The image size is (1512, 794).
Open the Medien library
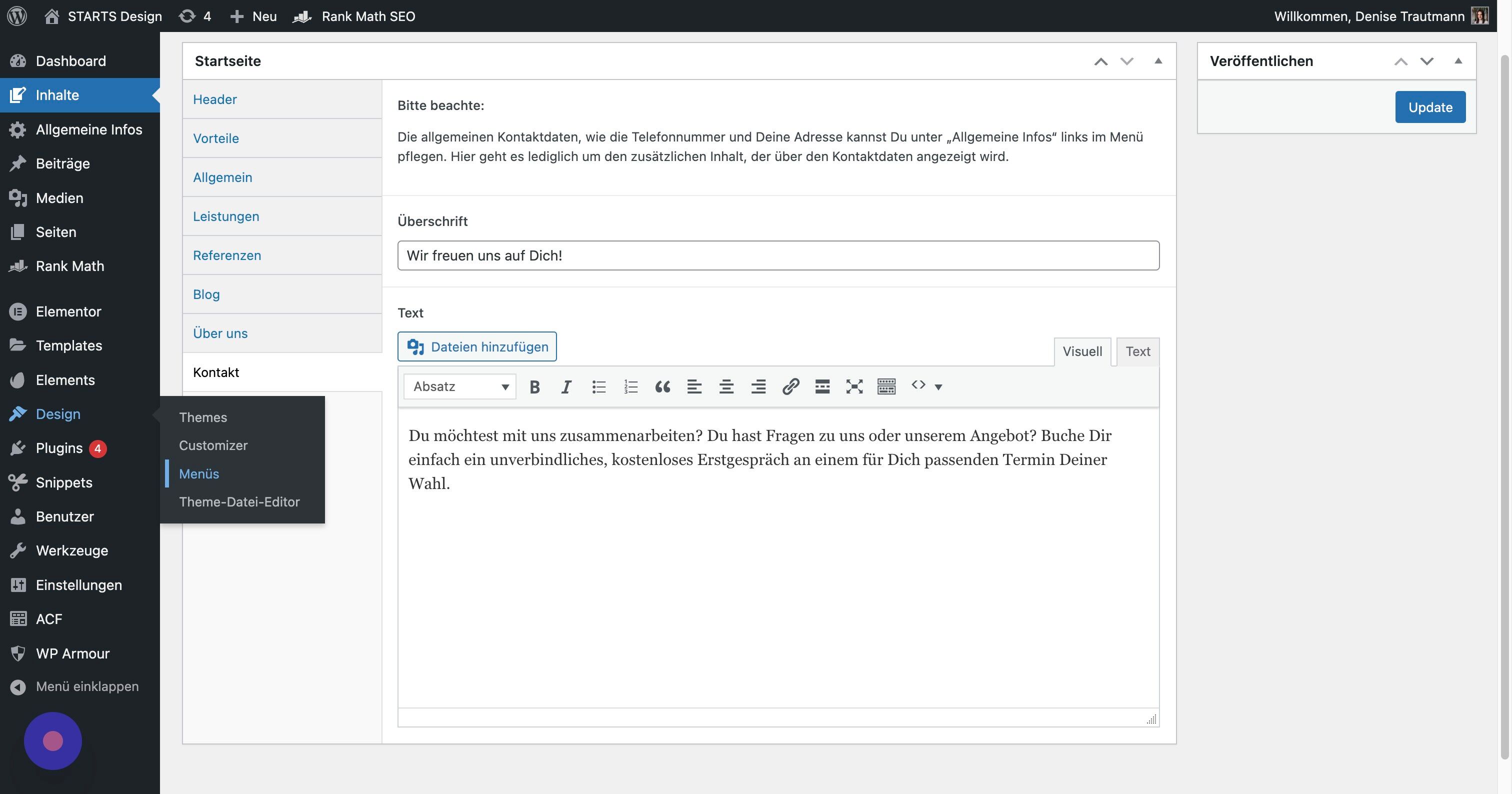point(80,198)
